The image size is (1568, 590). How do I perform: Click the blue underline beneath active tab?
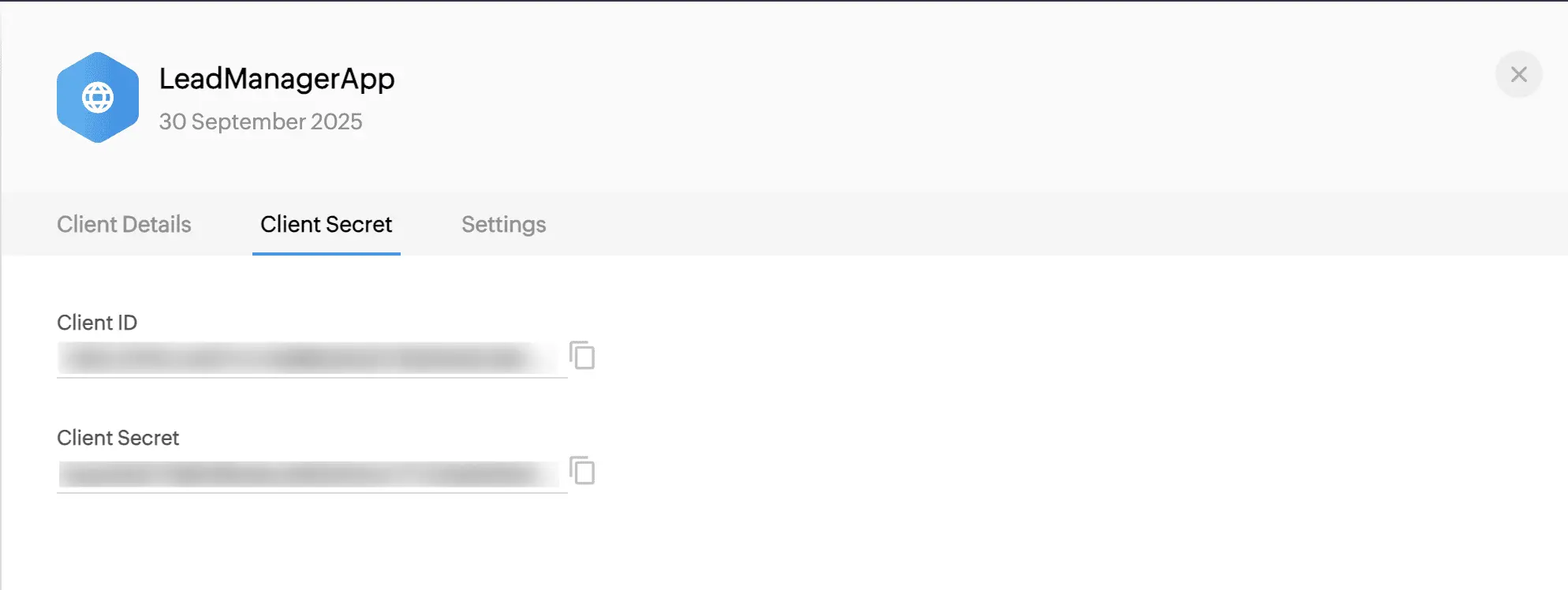pos(326,254)
